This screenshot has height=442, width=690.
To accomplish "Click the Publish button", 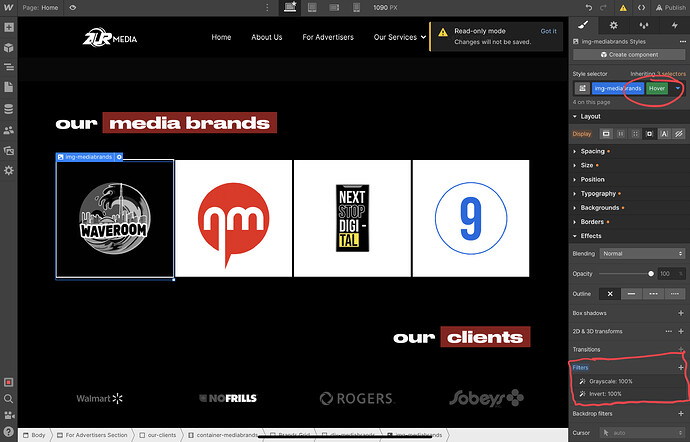I will [671, 7].
